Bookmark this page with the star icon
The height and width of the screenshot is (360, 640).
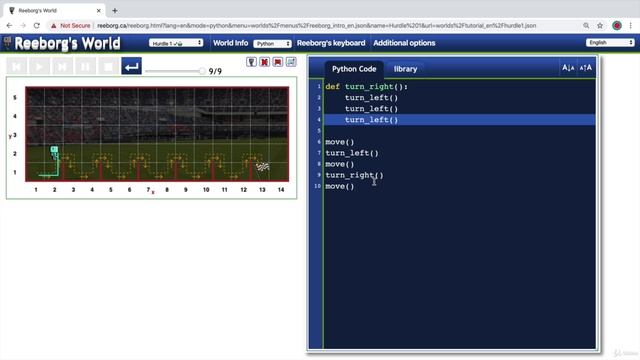[600, 26]
